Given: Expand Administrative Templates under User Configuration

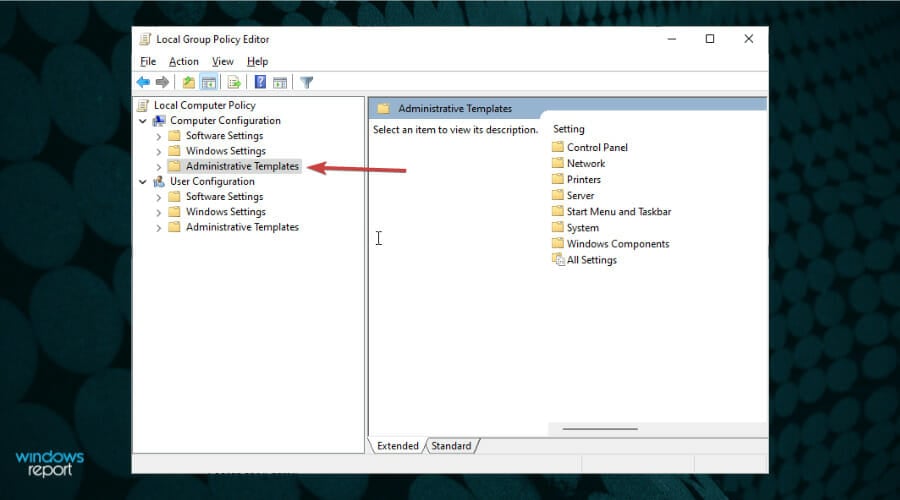Looking at the screenshot, I should [159, 227].
